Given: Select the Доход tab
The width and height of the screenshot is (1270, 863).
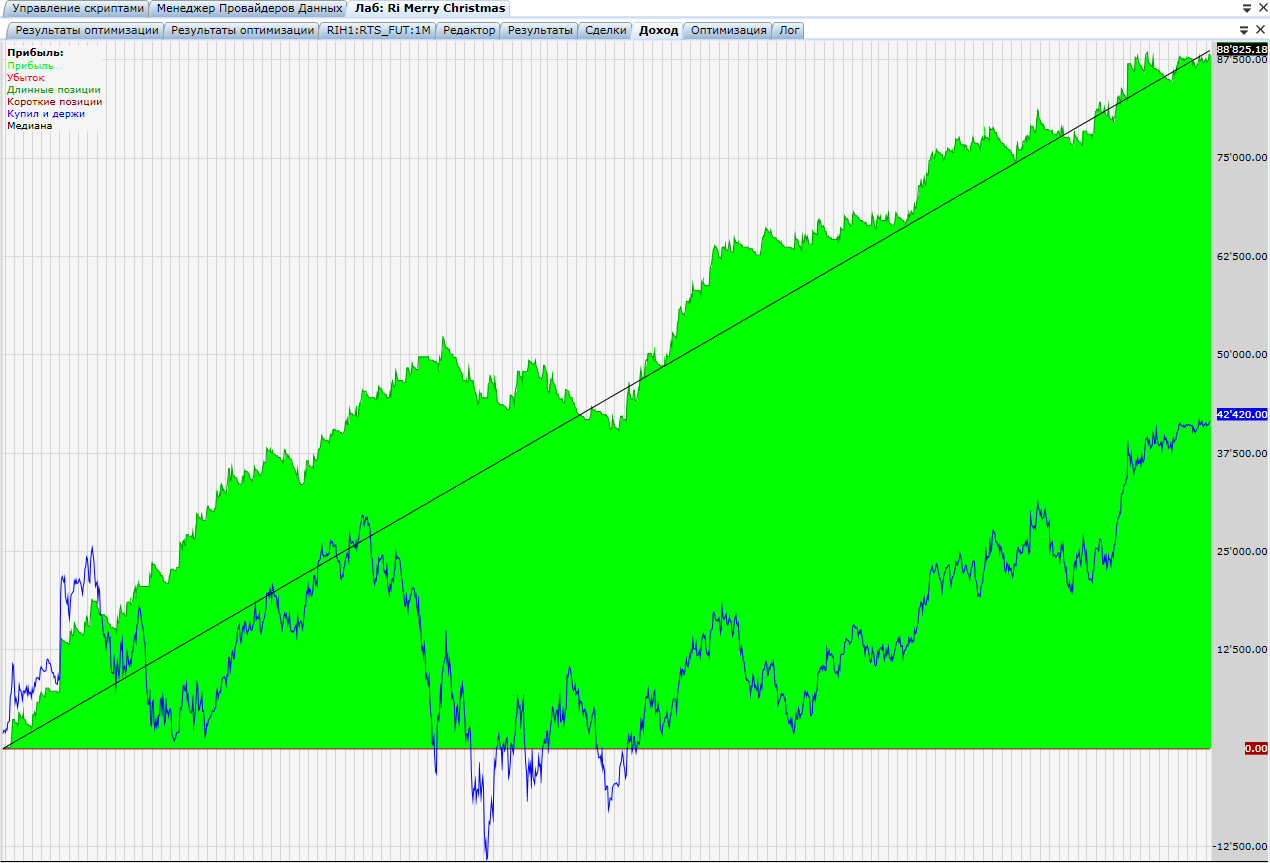Looking at the screenshot, I should (658, 30).
